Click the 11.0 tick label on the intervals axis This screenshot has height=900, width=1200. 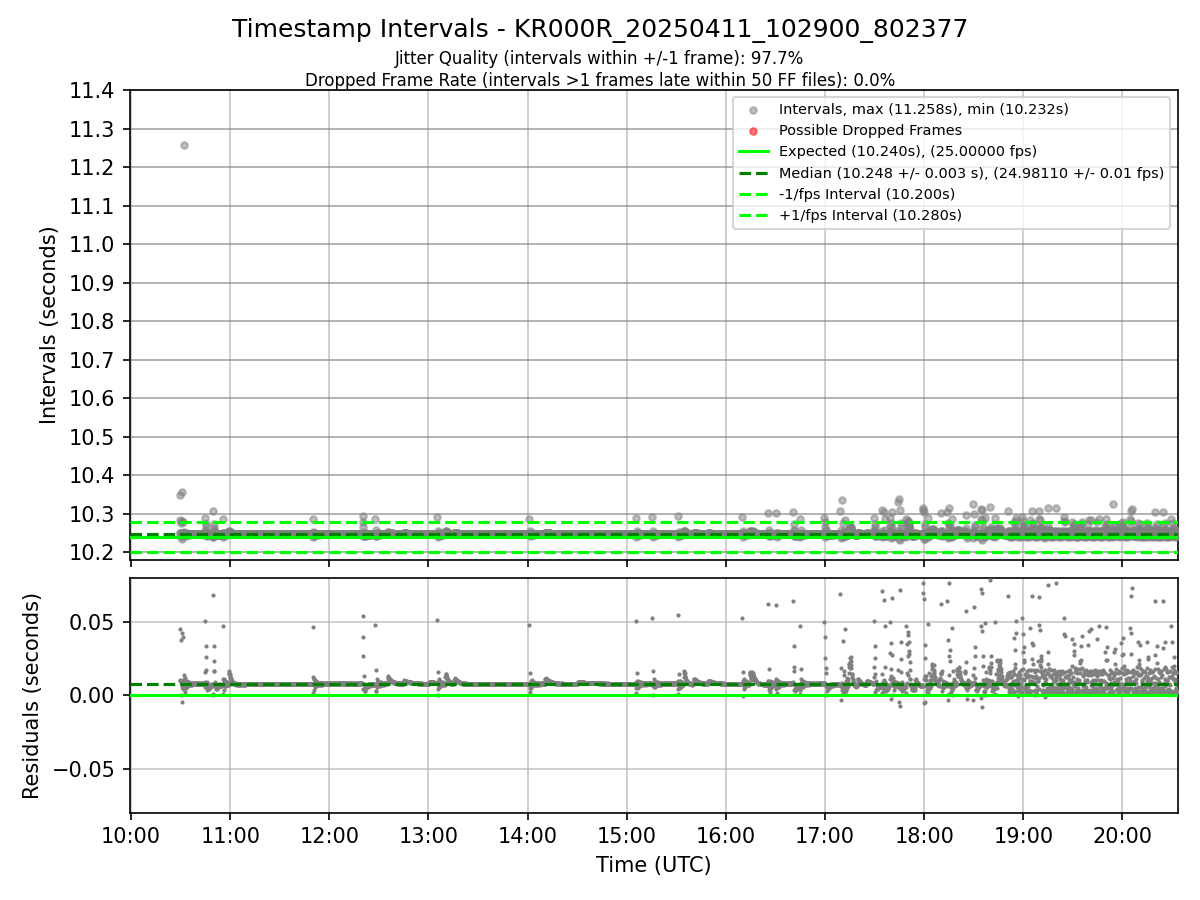[94, 245]
